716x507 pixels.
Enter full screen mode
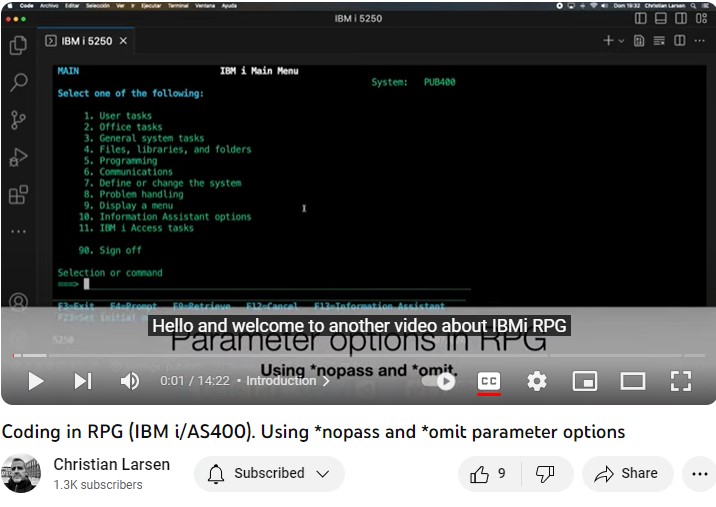click(680, 381)
